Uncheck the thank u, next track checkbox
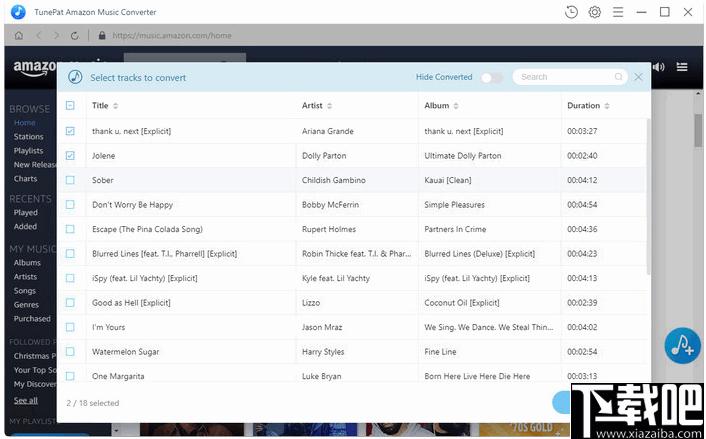 point(70,131)
